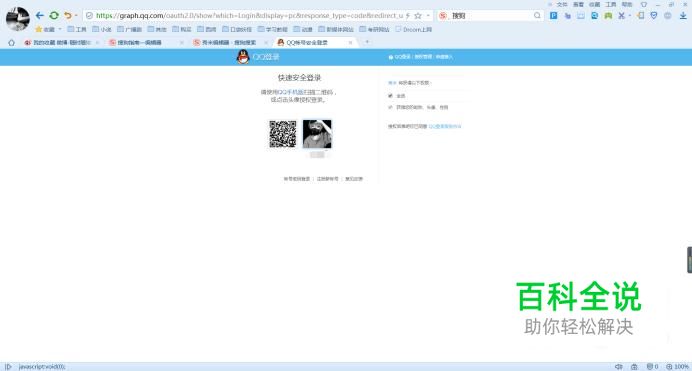Open the 工具 bookmark folder
692x371 pixels.
coord(77,29)
